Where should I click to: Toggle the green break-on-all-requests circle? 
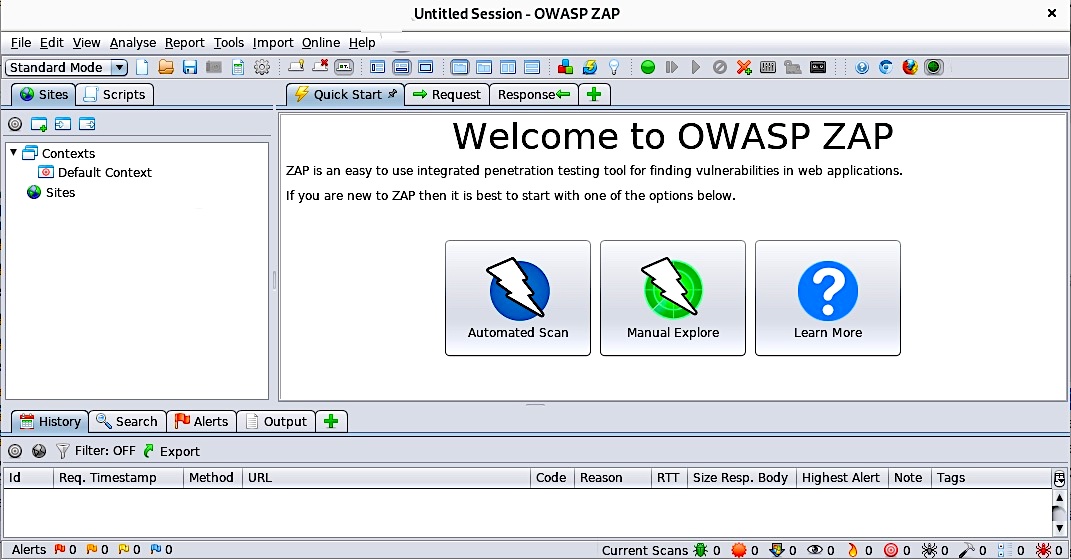pos(648,67)
